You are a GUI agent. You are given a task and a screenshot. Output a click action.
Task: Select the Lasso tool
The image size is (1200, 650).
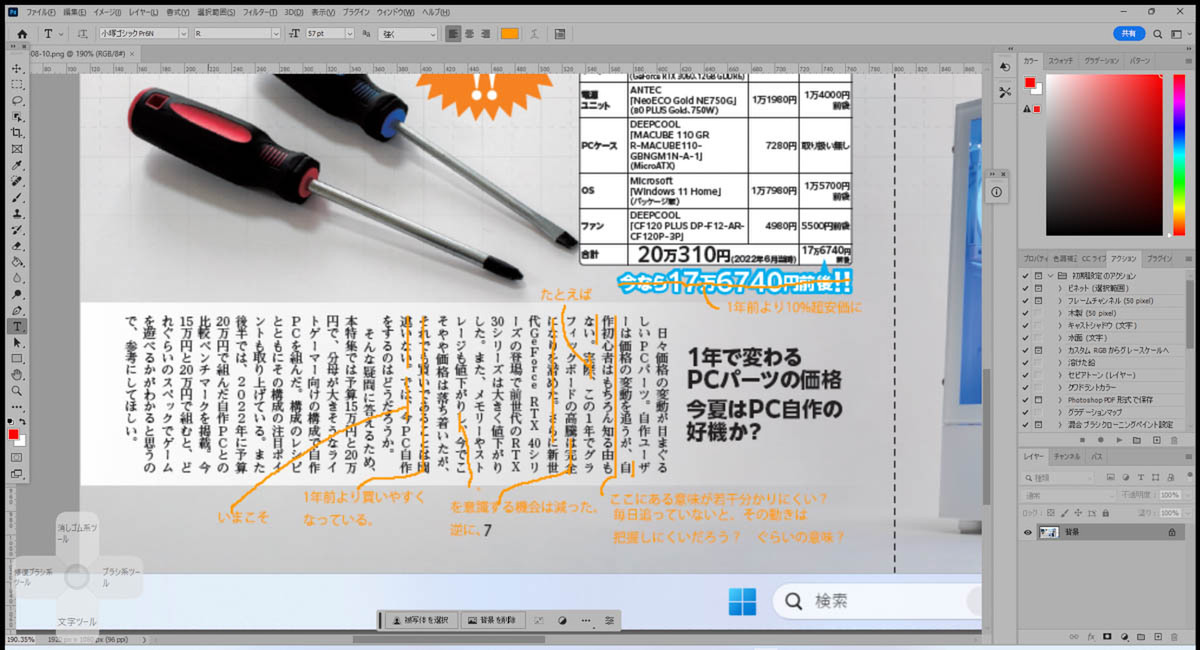[17, 101]
